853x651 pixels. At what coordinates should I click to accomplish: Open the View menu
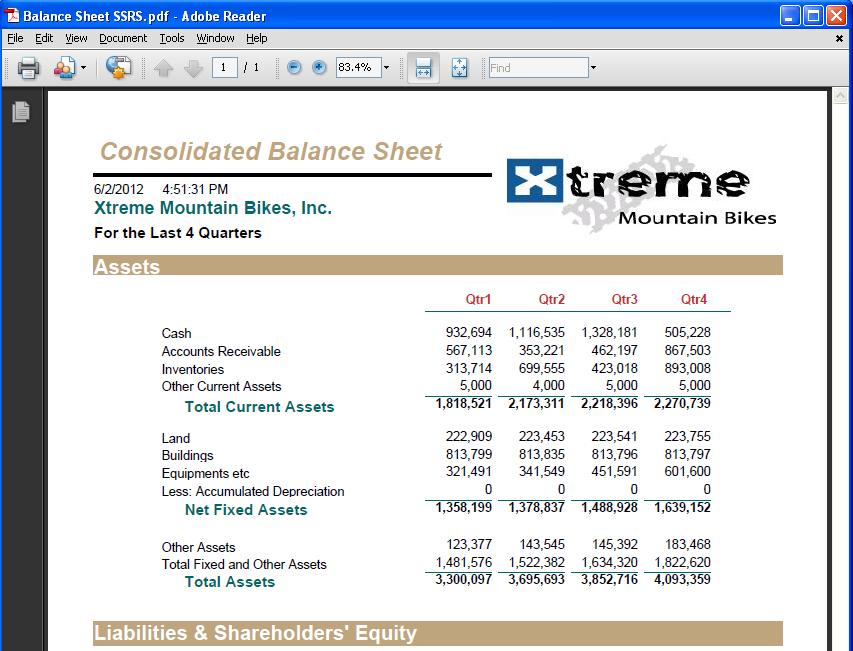point(76,38)
